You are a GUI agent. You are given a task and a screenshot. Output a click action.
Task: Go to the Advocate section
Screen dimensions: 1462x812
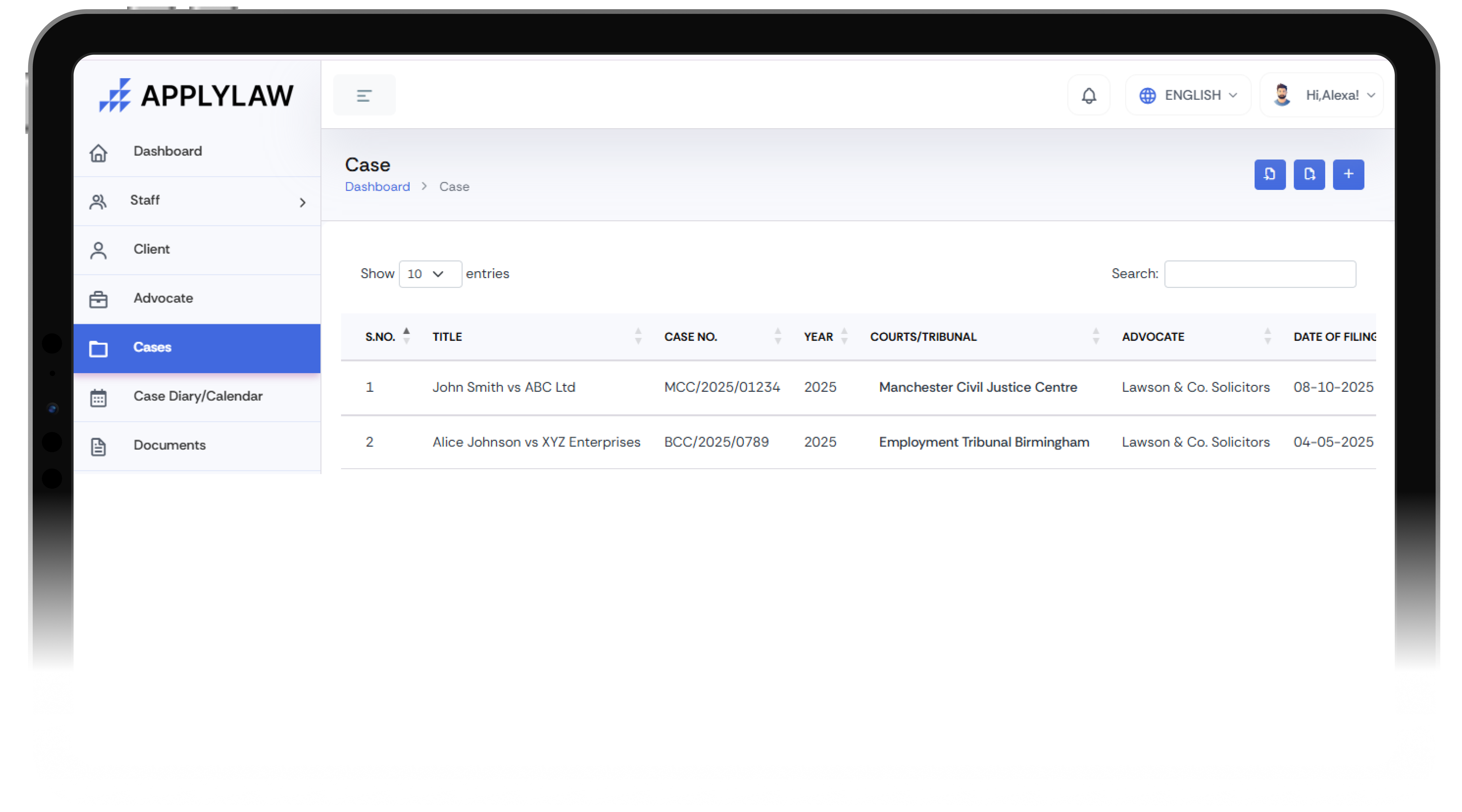pos(163,298)
